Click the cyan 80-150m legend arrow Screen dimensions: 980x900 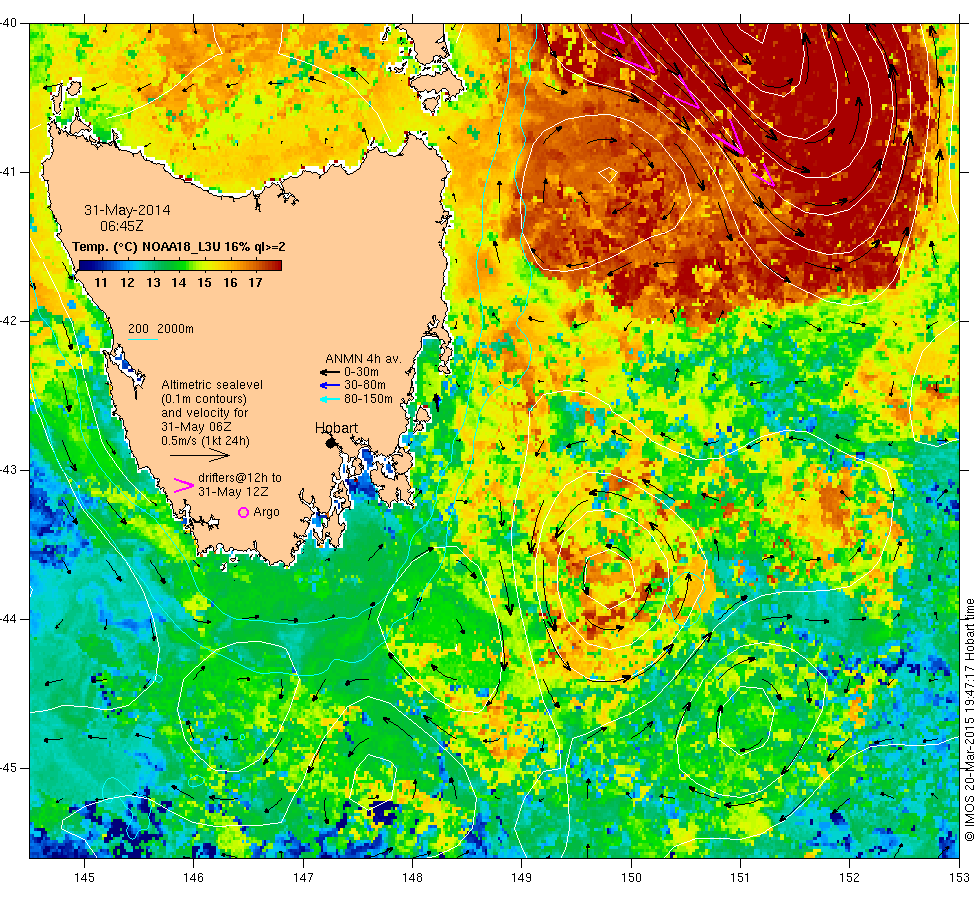coord(330,399)
